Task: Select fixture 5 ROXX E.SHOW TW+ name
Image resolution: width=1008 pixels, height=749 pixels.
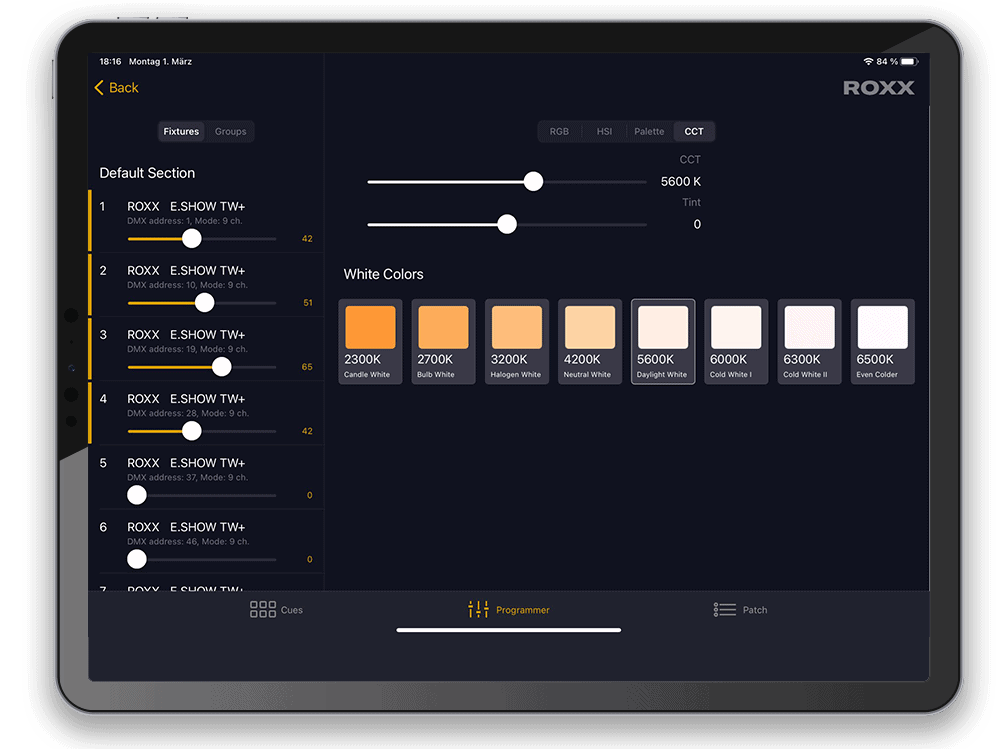Action: (186, 463)
